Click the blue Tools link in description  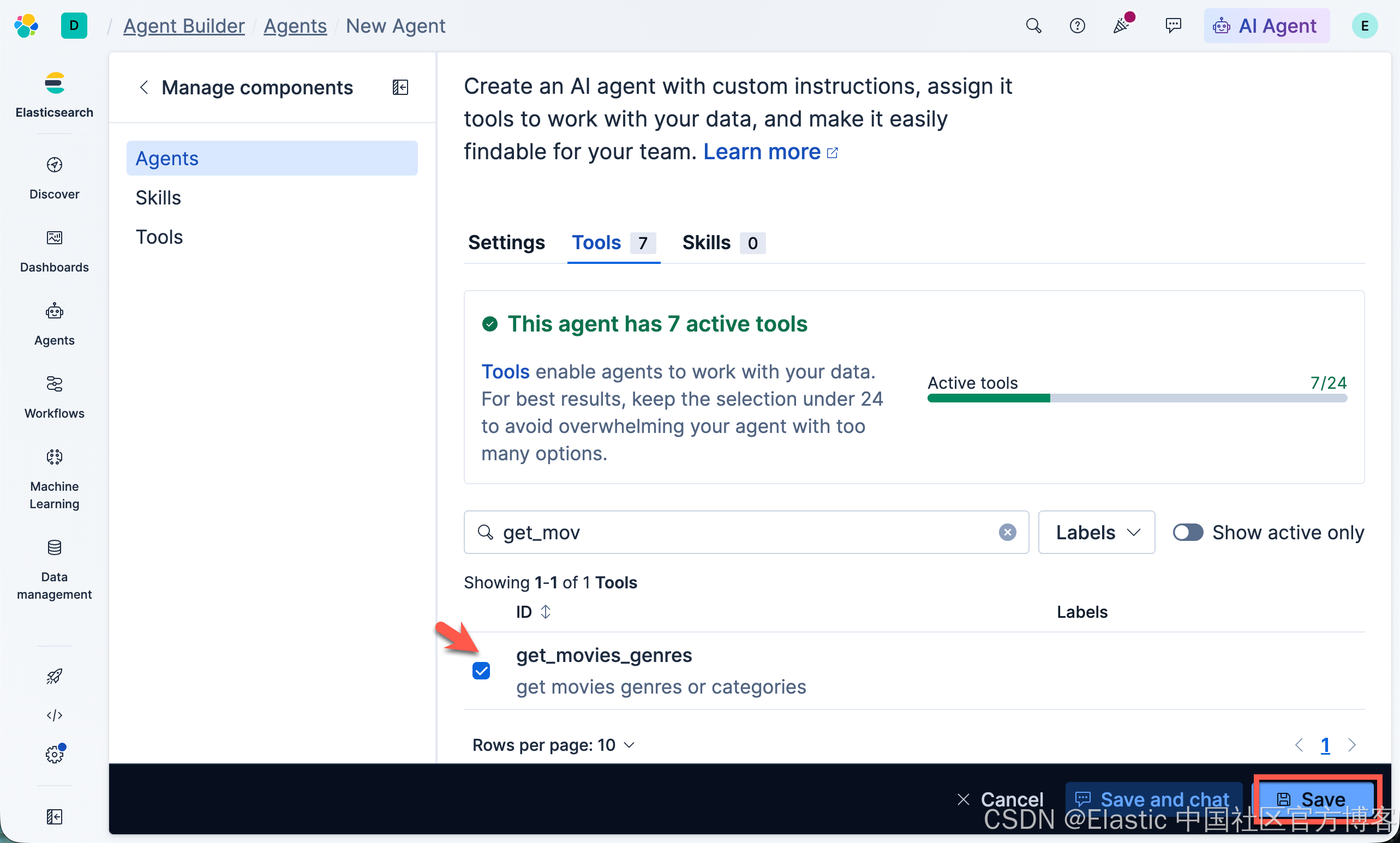point(505,371)
